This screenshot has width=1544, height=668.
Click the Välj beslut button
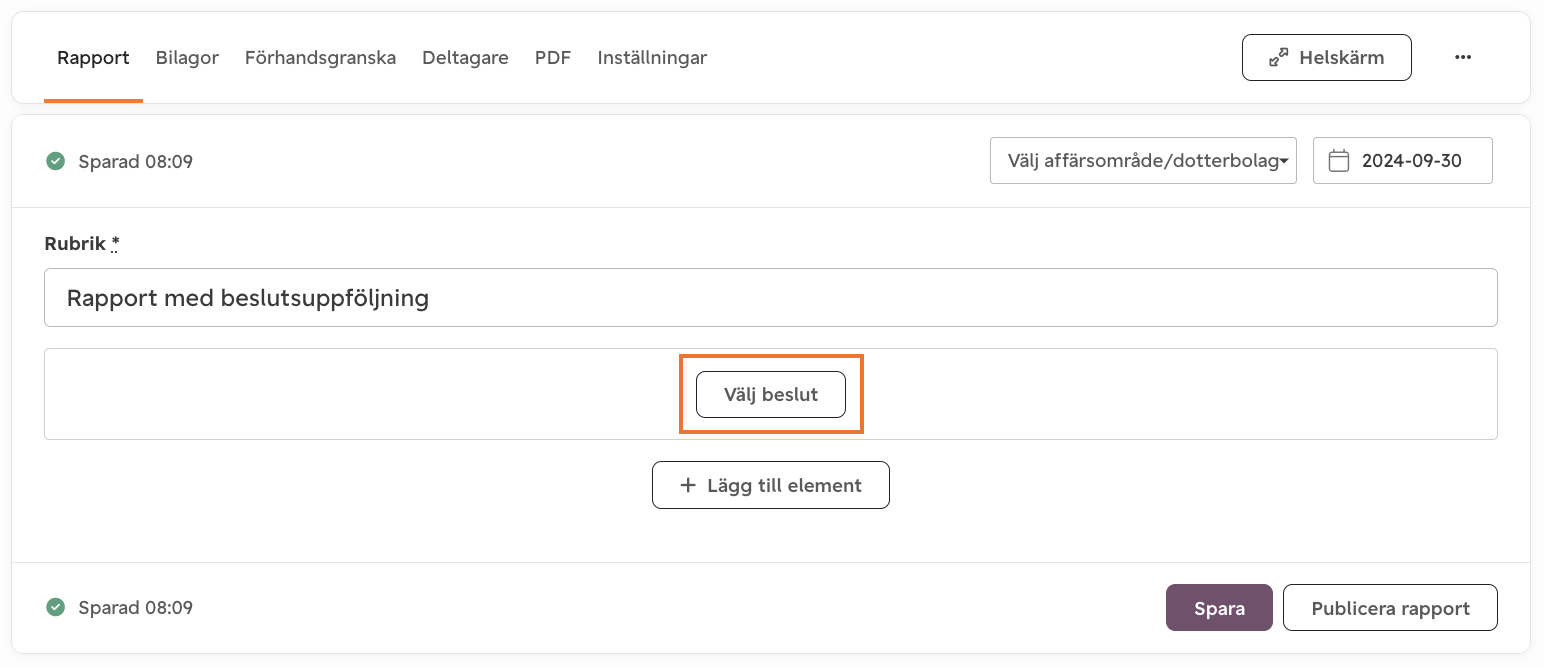pyautogui.click(x=771, y=394)
